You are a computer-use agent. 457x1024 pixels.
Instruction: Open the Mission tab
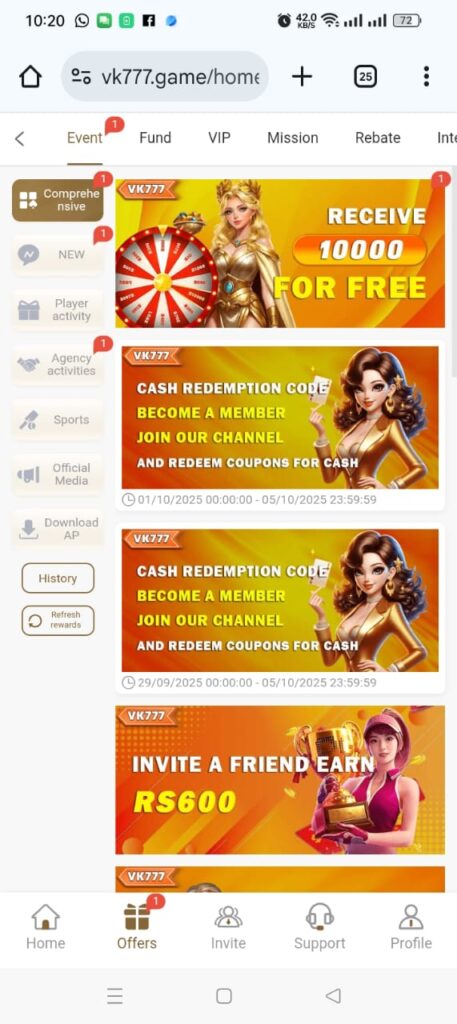[292, 138]
